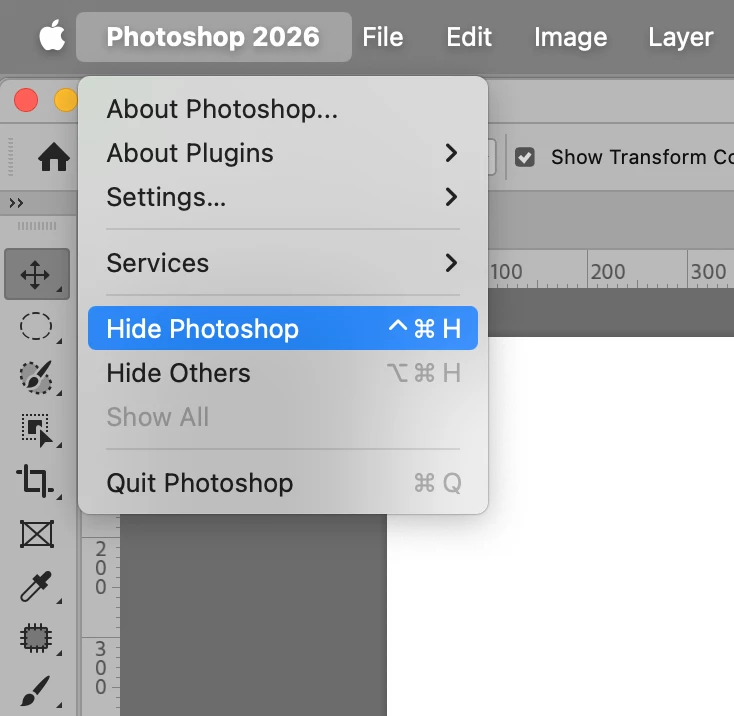Choose Quit Photoshop from menu

point(283,483)
